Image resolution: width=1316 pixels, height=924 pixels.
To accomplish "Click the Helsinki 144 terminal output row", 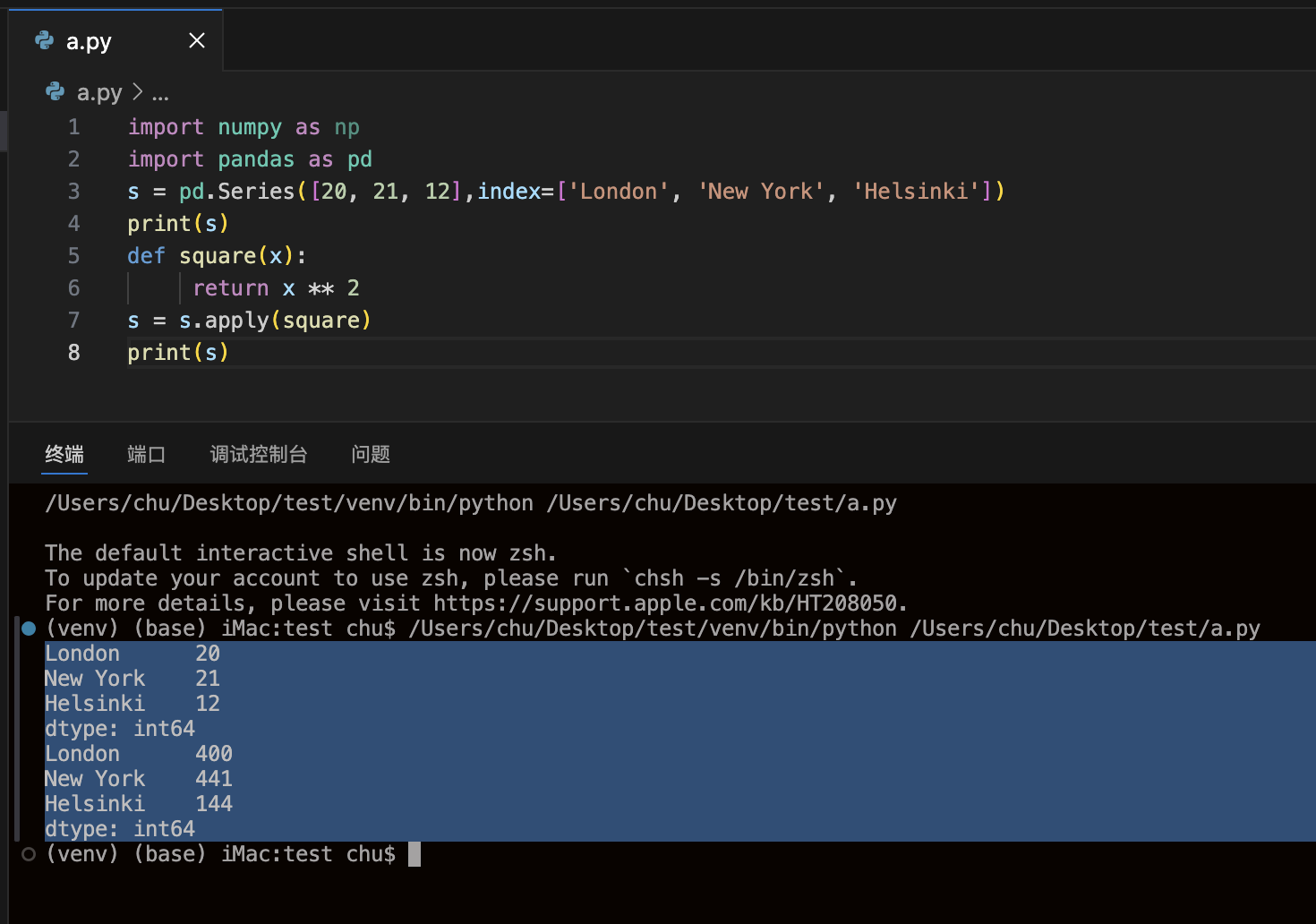I will pyautogui.click(x=139, y=804).
